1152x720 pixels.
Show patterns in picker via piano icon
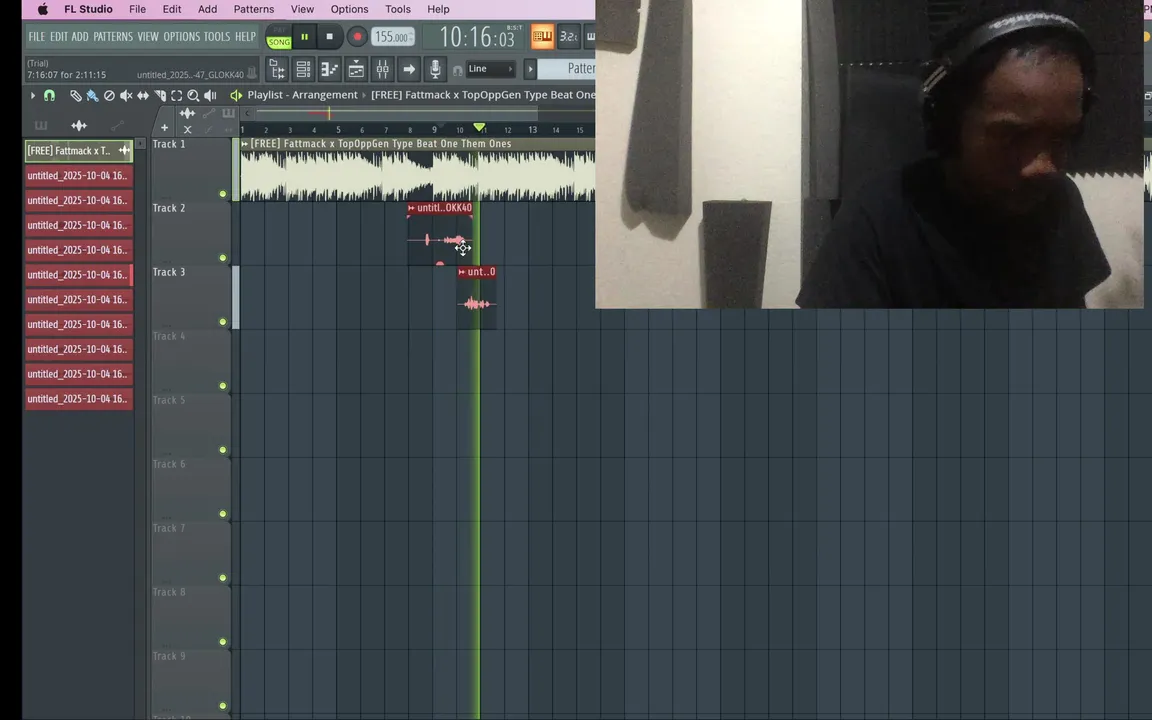point(41,126)
